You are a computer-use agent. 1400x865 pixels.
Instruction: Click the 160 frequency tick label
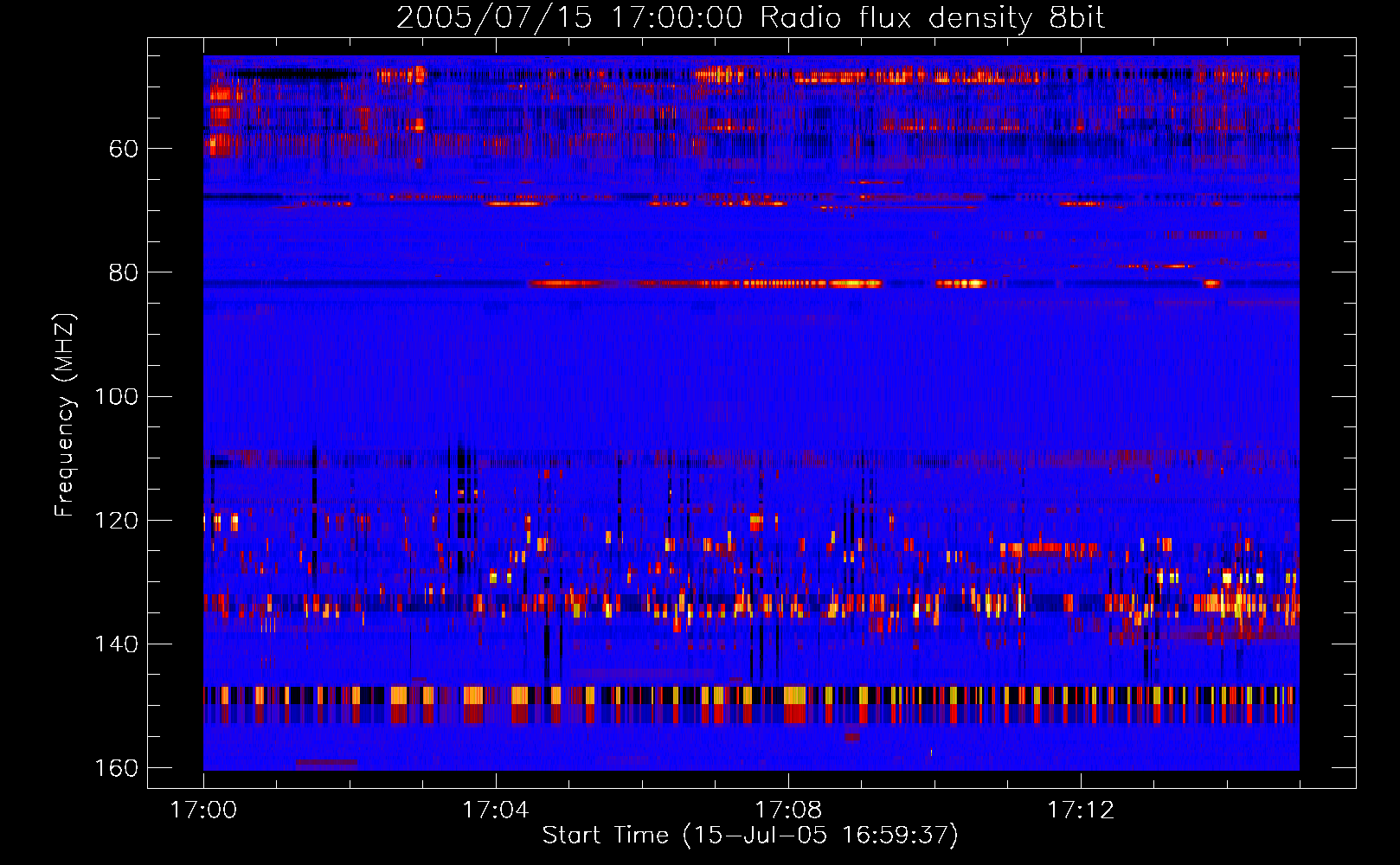116,768
